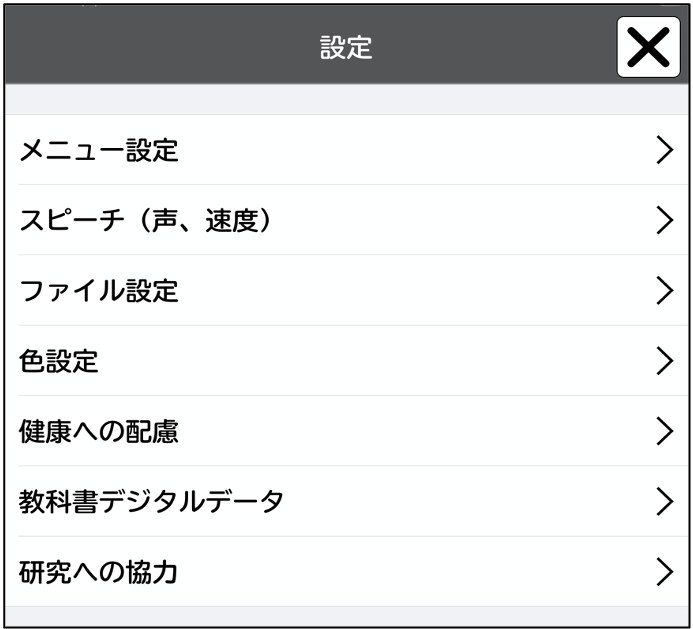Tap the chevron for 色設定
Image resolution: width=693 pixels, height=629 pixels.
[665, 360]
